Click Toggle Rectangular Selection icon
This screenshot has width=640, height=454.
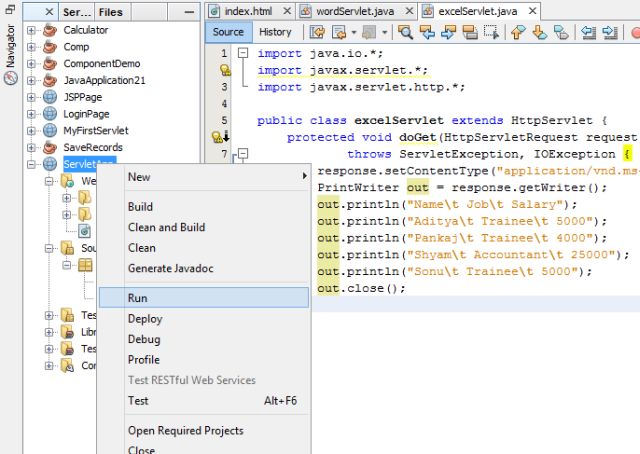click(x=491, y=32)
